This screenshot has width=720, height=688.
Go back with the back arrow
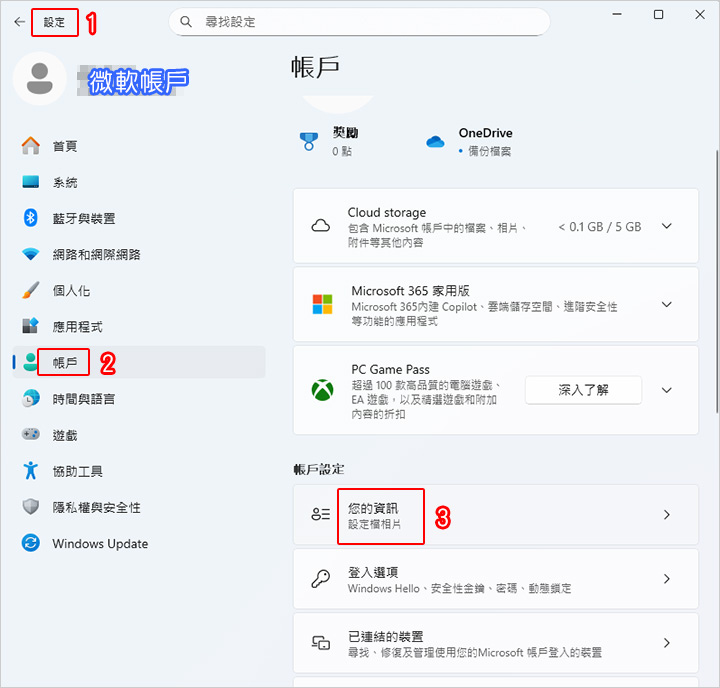[19, 22]
